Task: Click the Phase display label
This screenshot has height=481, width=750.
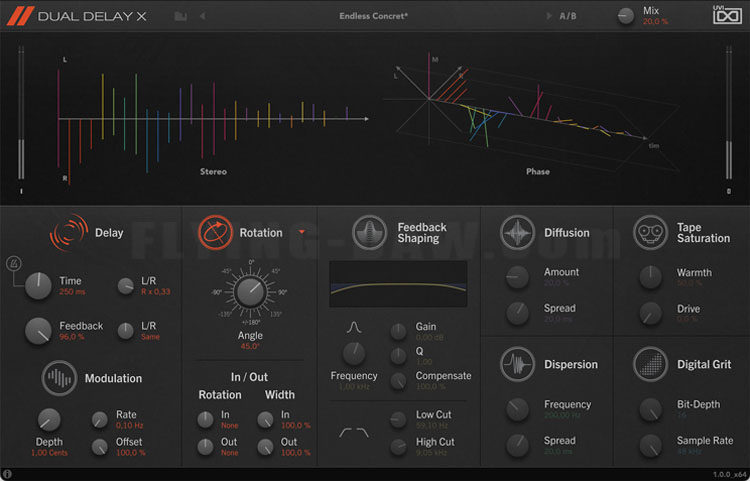Action: pyautogui.click(x=538, y=171)
